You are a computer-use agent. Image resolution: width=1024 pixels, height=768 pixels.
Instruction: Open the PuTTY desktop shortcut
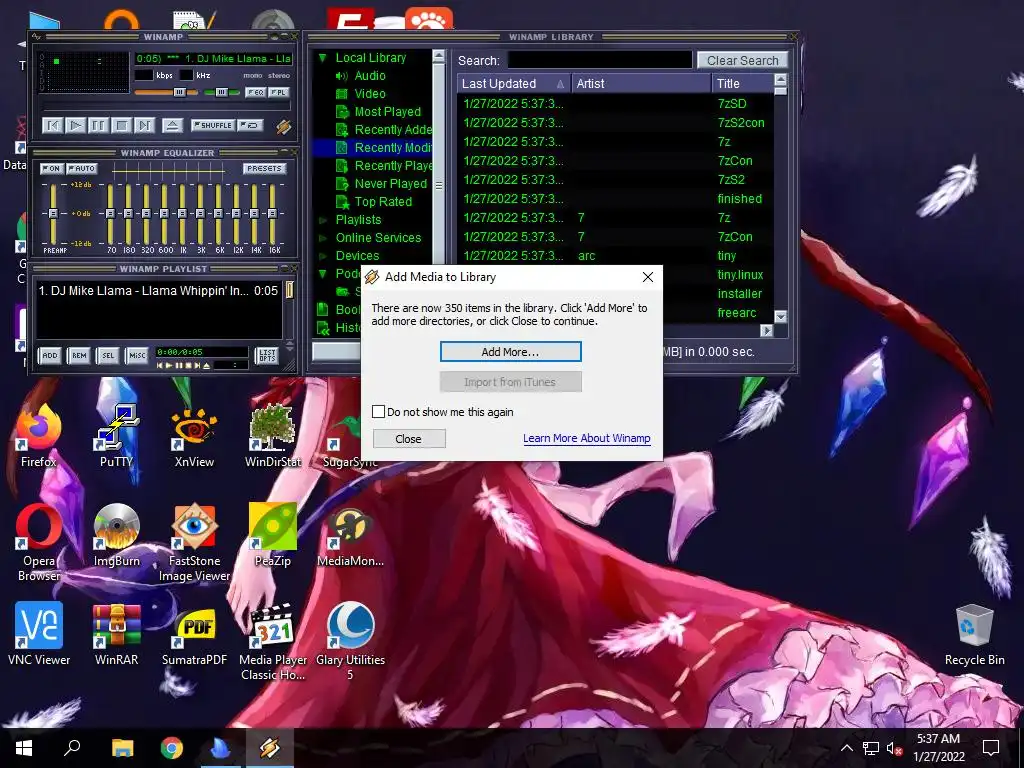coord(116,436)
